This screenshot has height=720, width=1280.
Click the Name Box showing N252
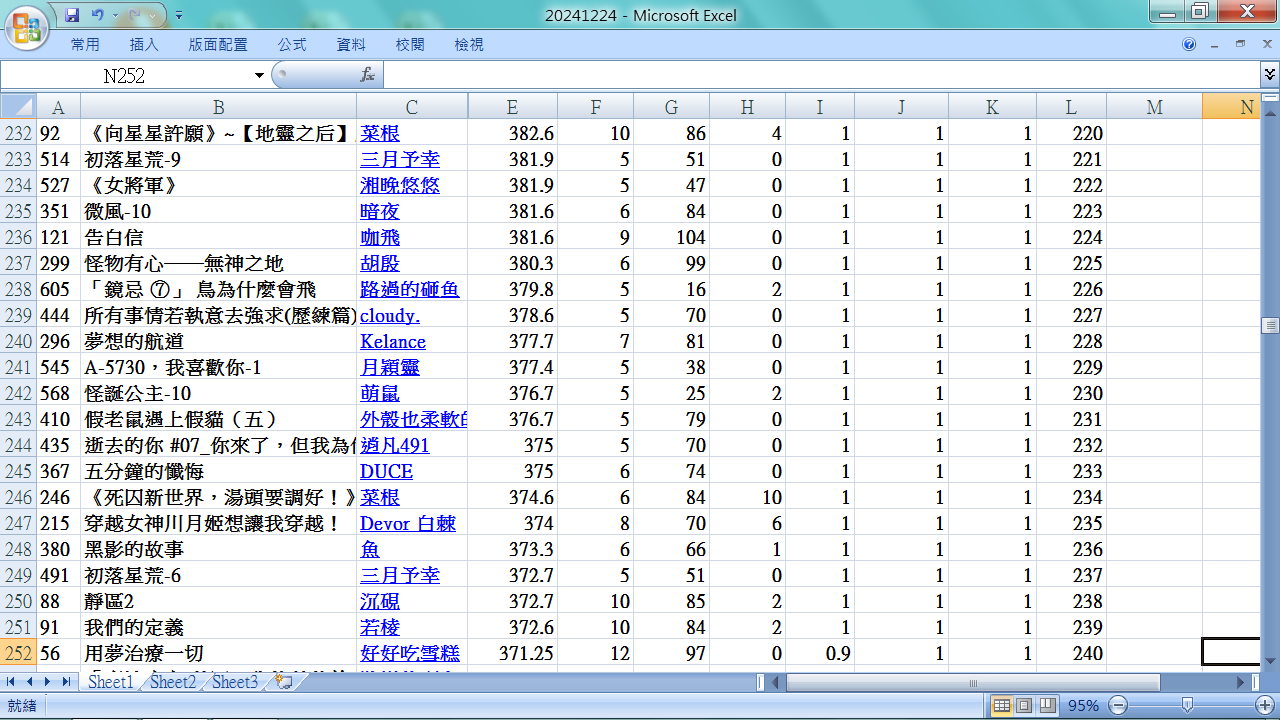(125, 75)
